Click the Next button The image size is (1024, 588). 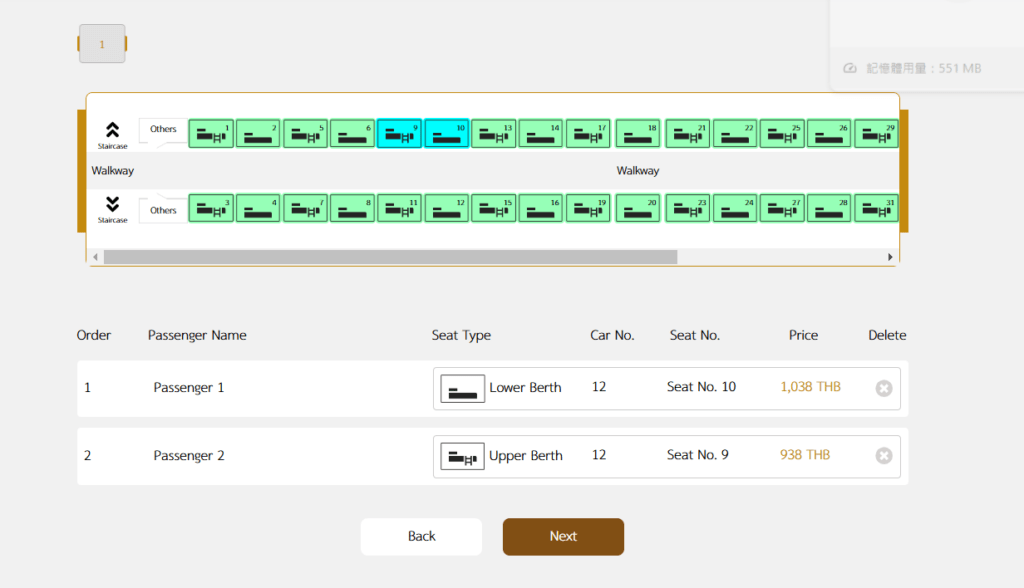[563, 537]
